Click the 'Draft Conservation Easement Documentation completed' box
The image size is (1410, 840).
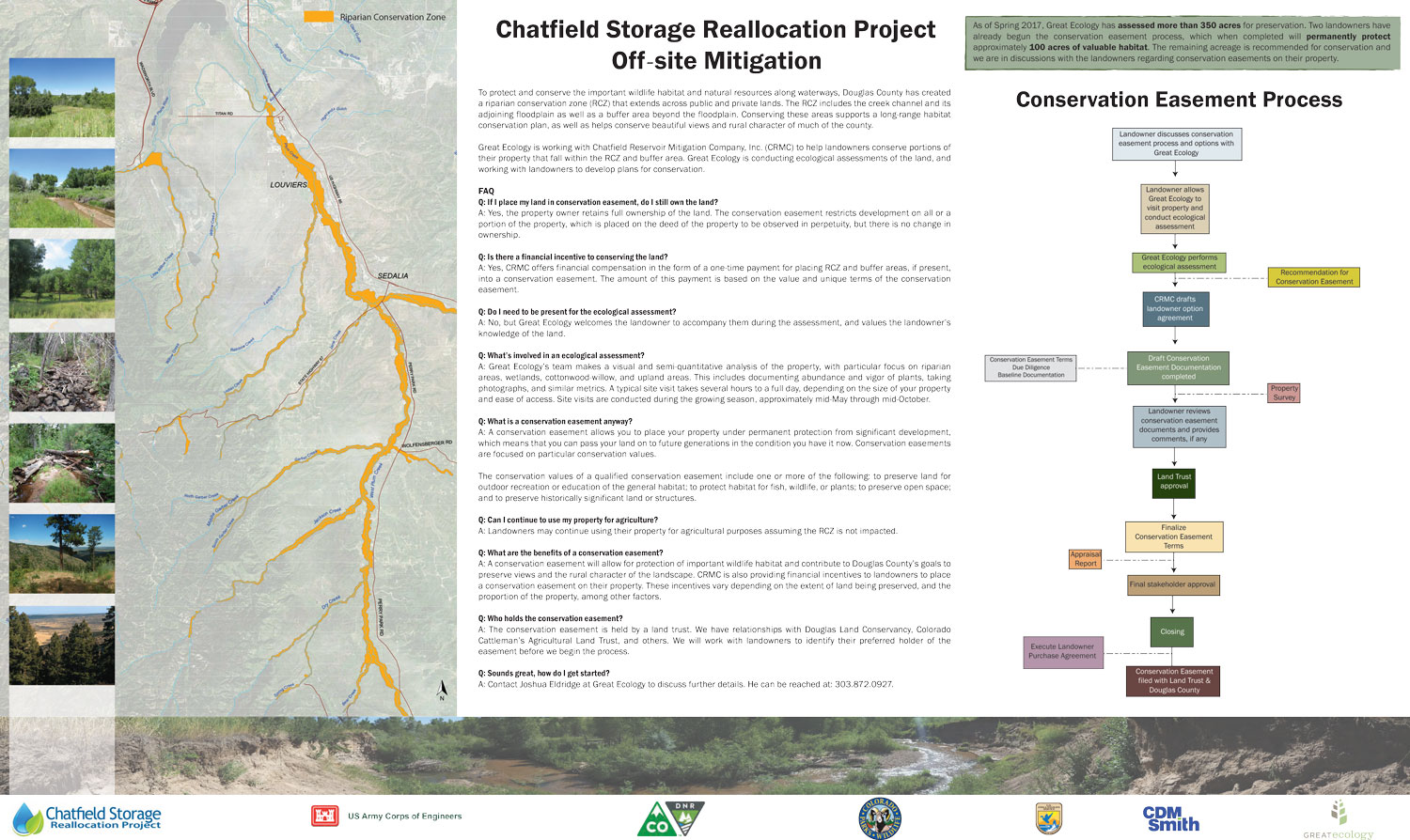(1178, 367)
